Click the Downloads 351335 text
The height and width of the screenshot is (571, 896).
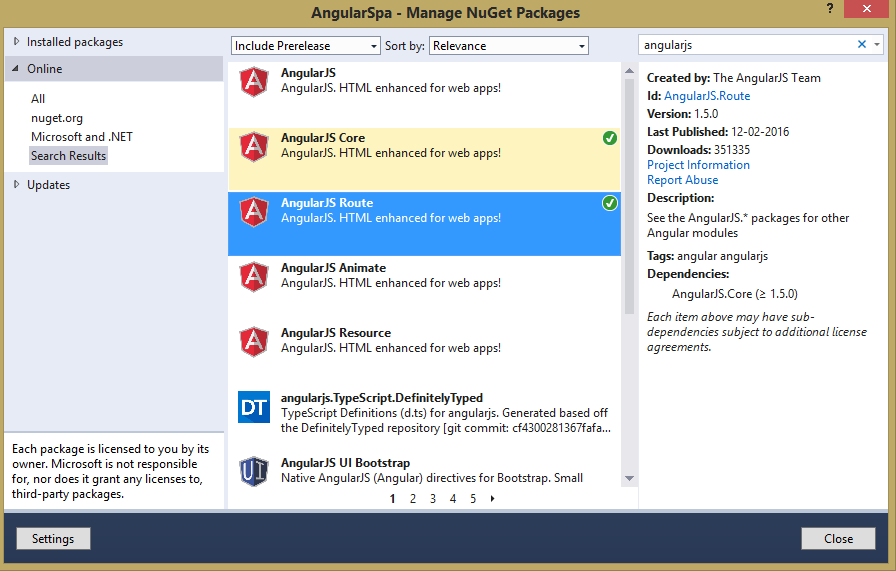698,150
